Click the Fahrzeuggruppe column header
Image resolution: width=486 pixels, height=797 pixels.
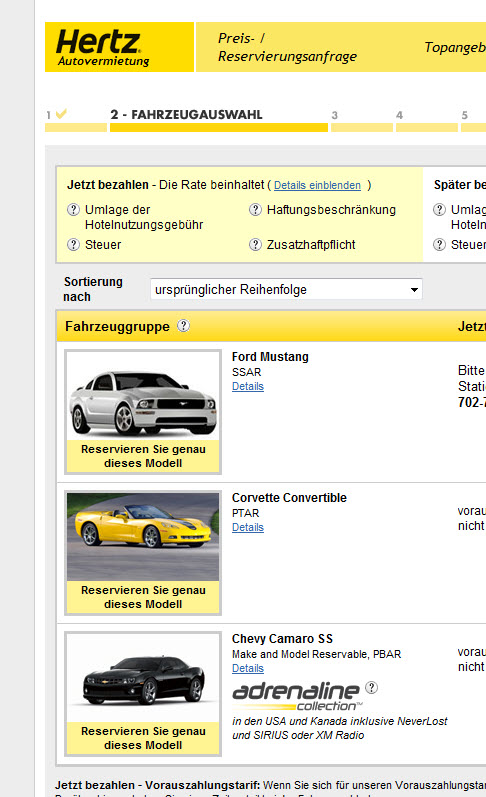point(117,326)
